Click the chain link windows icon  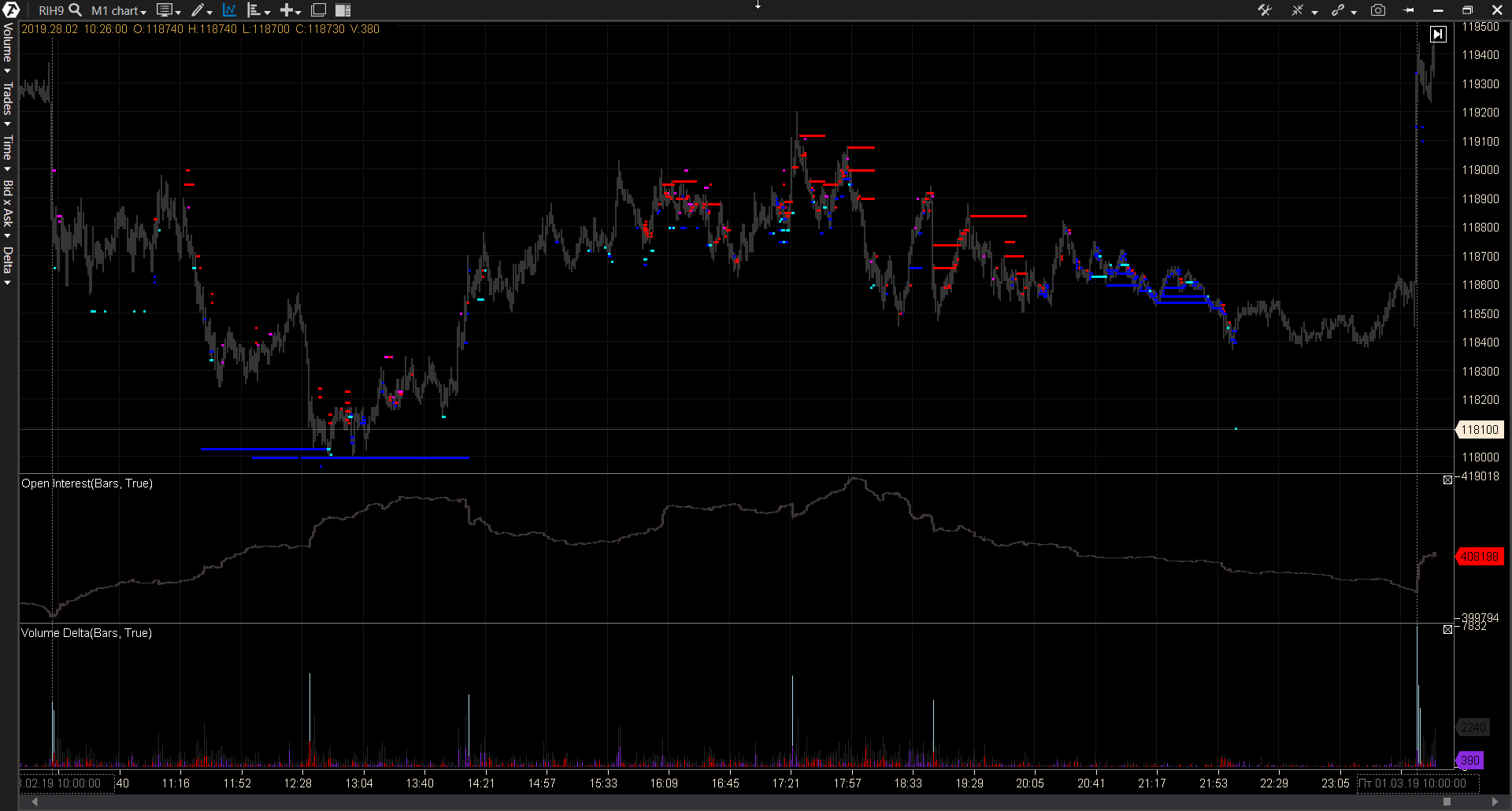tap(1338, 10)
